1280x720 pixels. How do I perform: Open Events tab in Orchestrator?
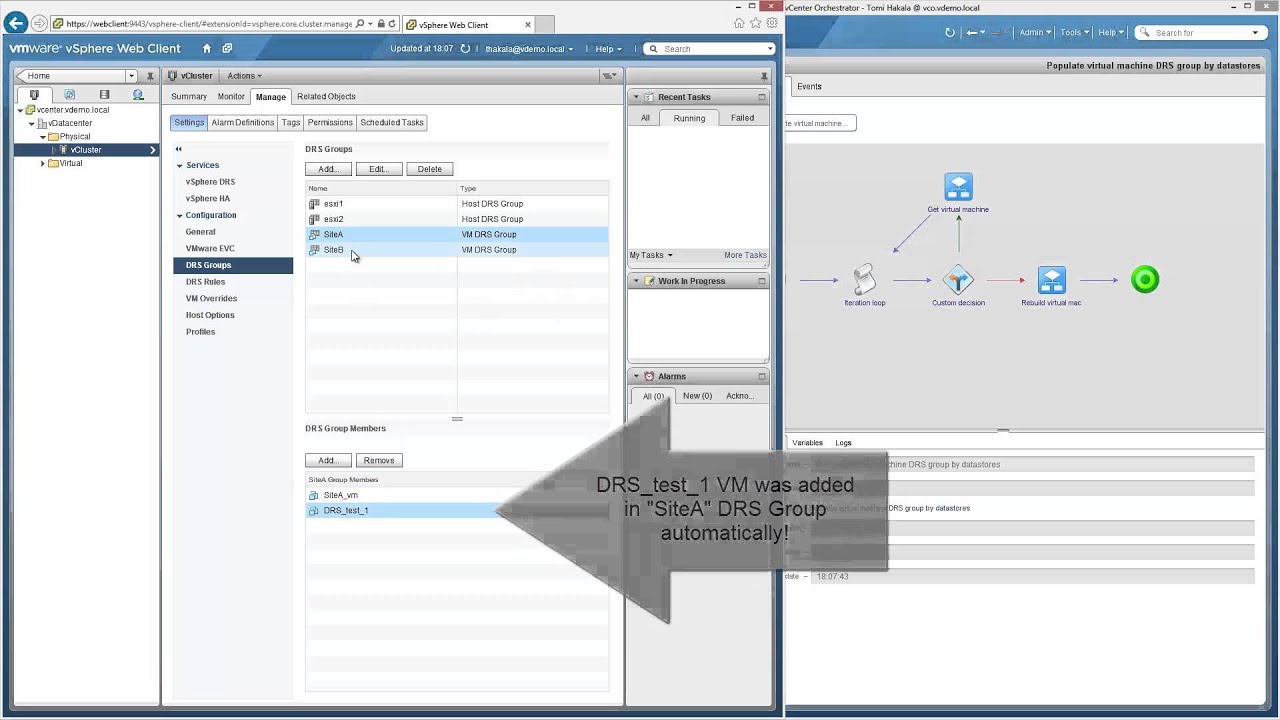click(x=809, y=86)
